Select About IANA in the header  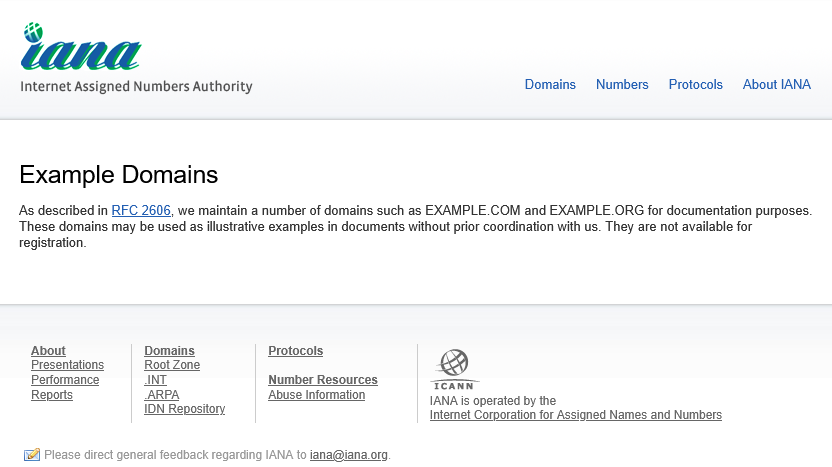click(776, 85)
